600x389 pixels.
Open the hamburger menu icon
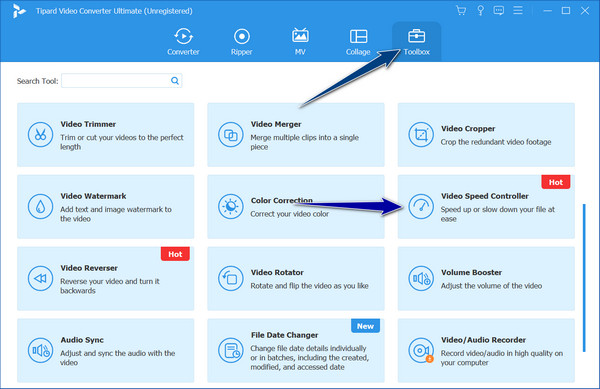pyautogui.click(x=518, y=10)
